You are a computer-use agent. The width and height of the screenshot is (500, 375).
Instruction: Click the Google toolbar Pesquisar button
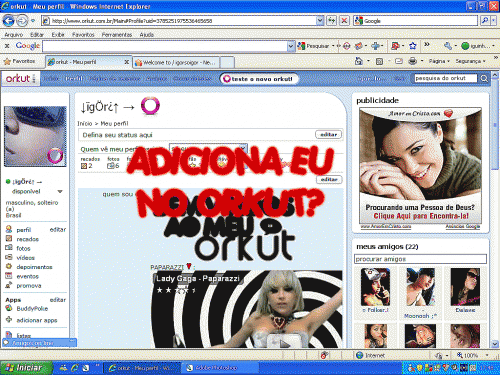(x=314, y=46)
